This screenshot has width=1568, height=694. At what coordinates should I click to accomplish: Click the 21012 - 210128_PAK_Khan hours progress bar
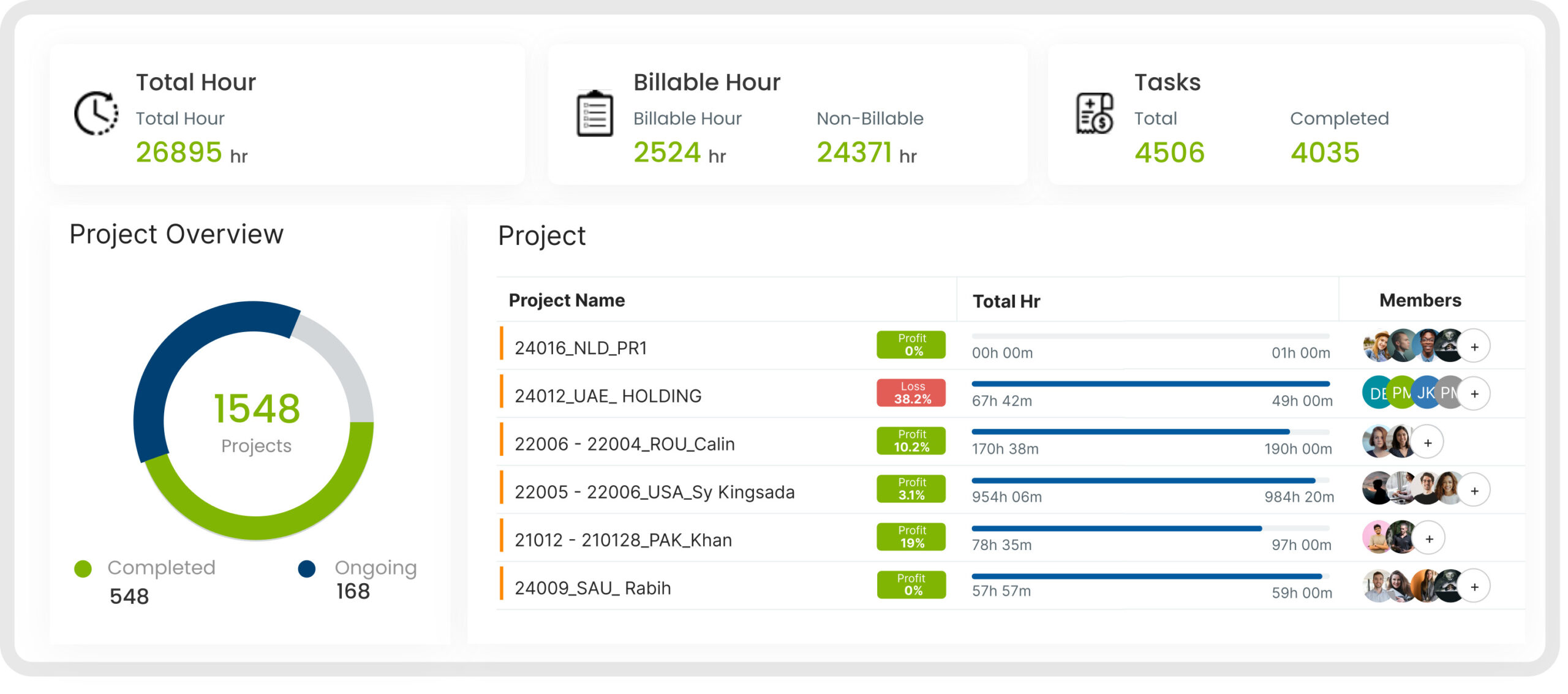[x=1150, y=528]
